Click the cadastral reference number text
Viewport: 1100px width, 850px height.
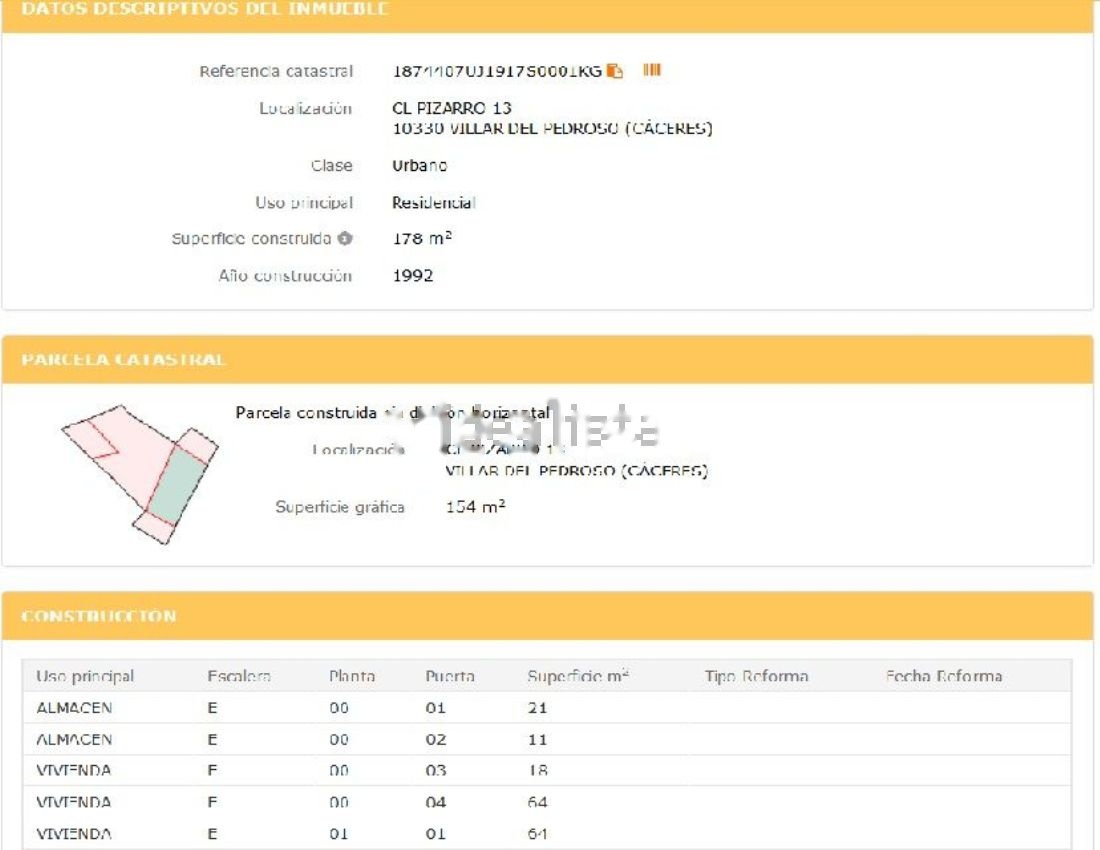(x=497, y=71)
